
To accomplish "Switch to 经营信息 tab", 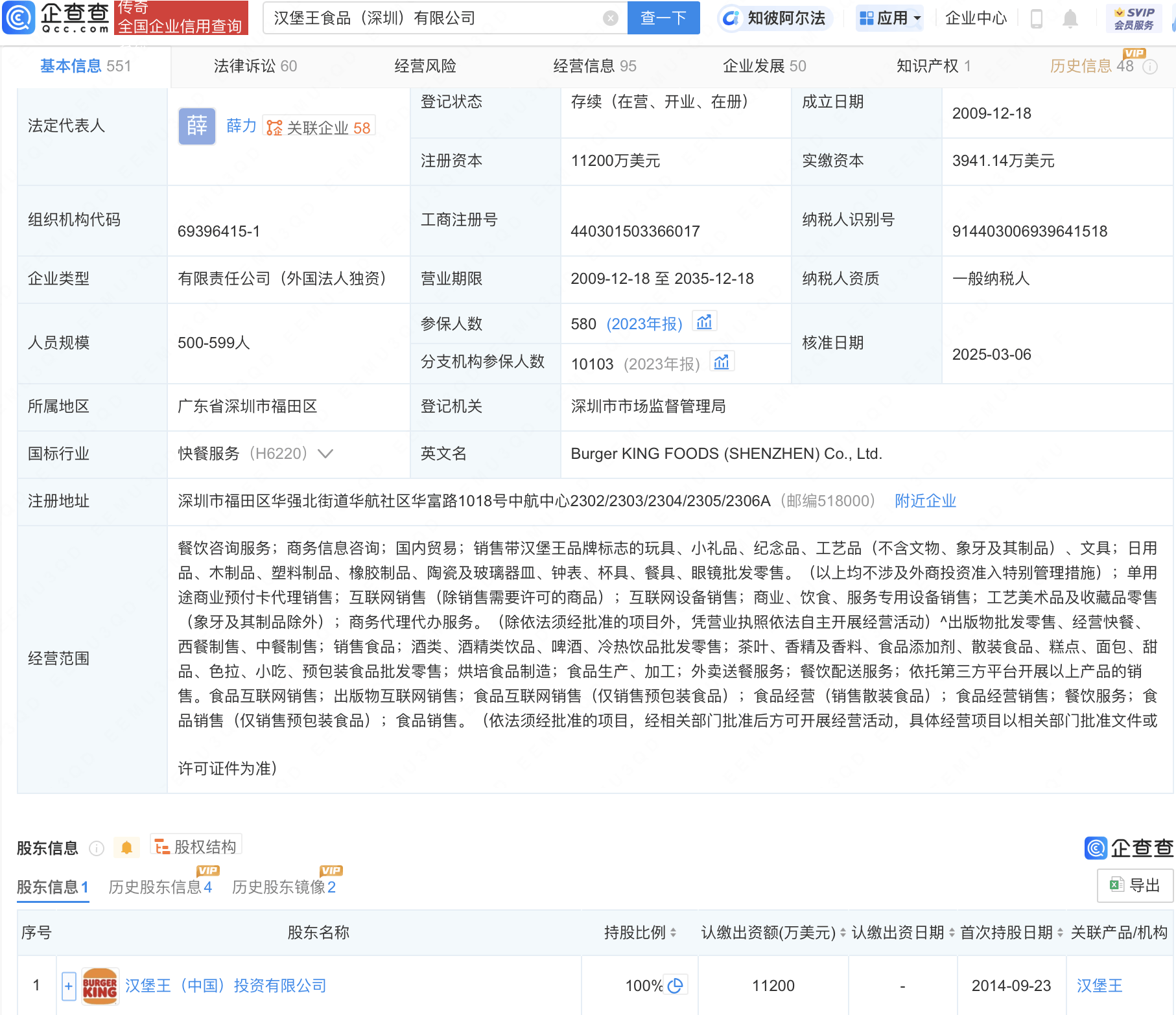I will [x=594, y=66].
